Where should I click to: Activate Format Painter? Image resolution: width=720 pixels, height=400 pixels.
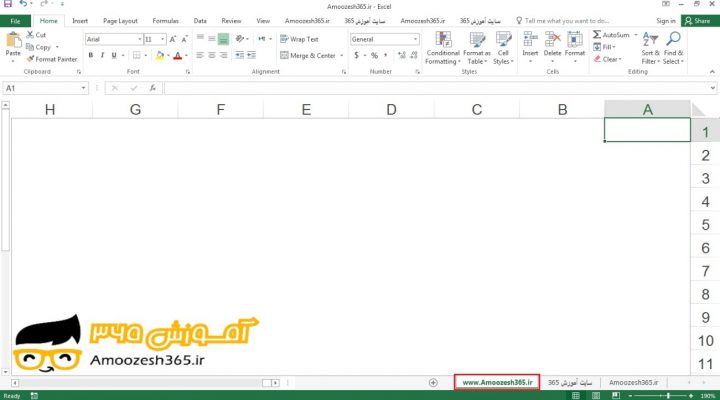click(52, 59)
